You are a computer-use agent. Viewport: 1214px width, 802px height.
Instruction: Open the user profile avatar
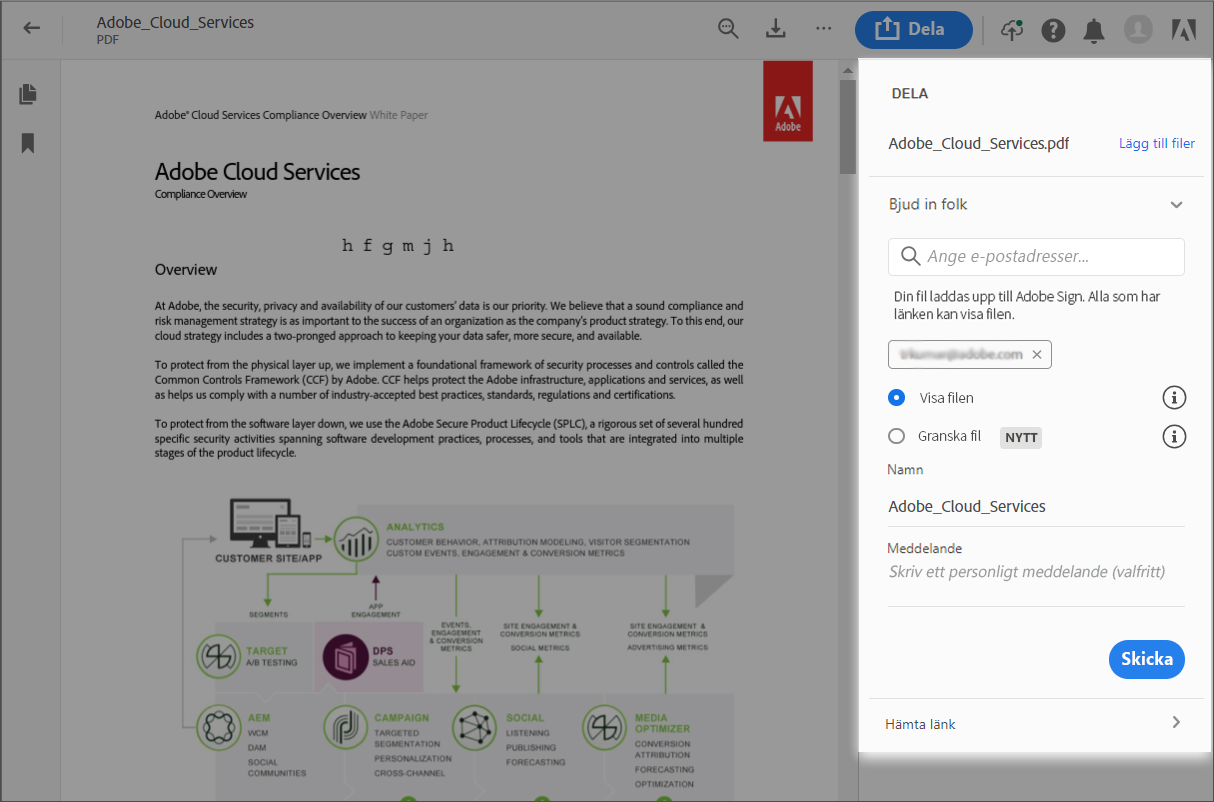coord(1138,30)
